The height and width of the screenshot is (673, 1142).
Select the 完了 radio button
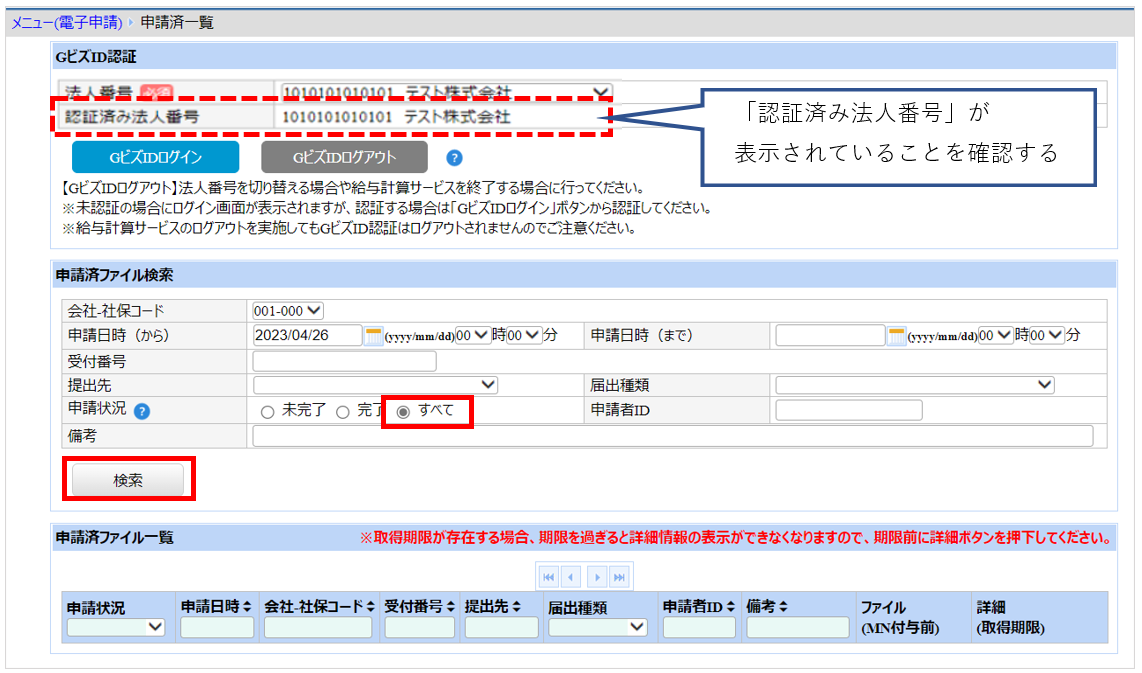coord(342,412)
